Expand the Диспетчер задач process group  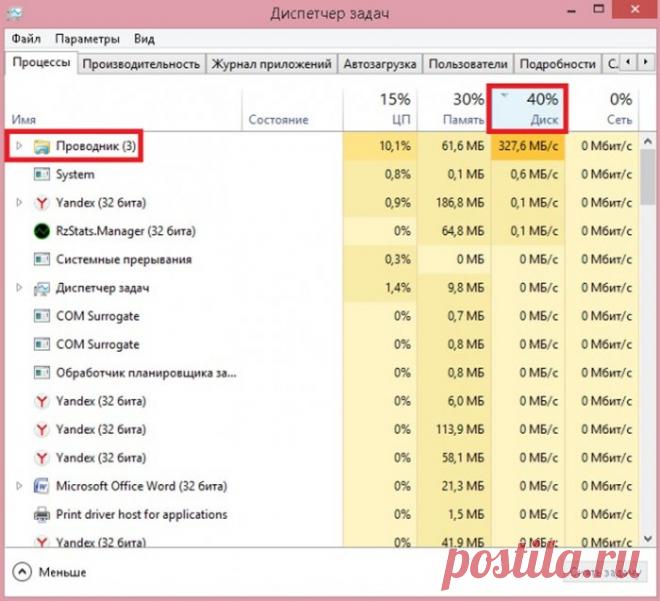(18, 288)
